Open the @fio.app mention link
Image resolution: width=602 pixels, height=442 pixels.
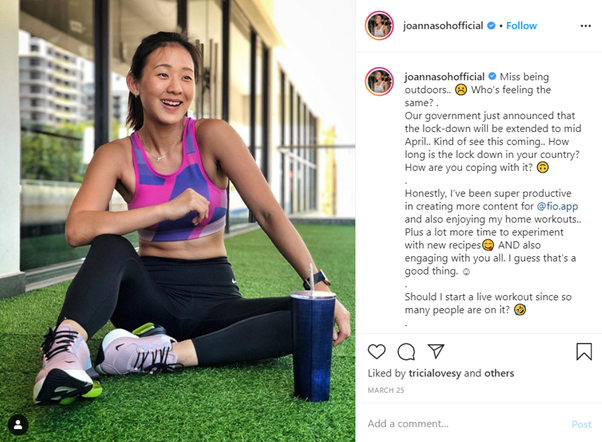pyautogui.click(x=557, y=206)
